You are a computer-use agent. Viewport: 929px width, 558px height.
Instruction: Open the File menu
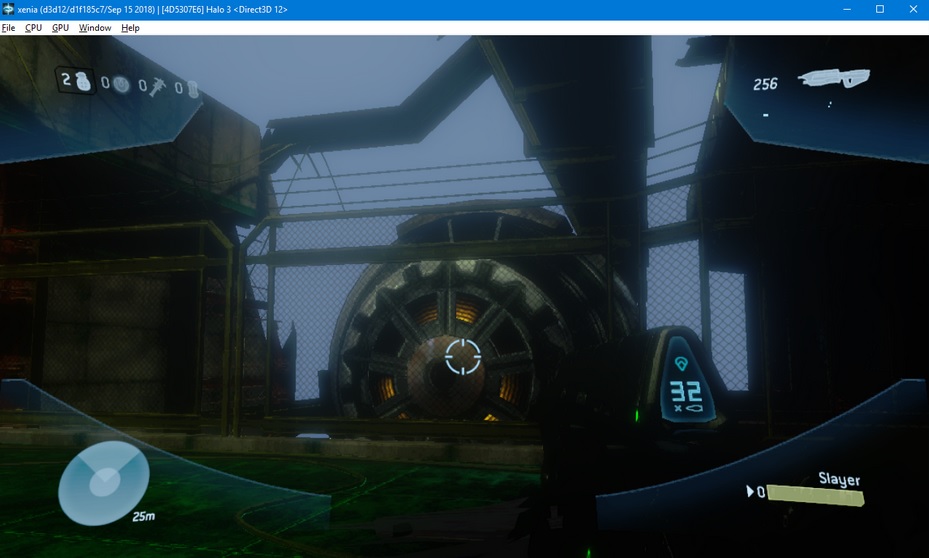8,28
